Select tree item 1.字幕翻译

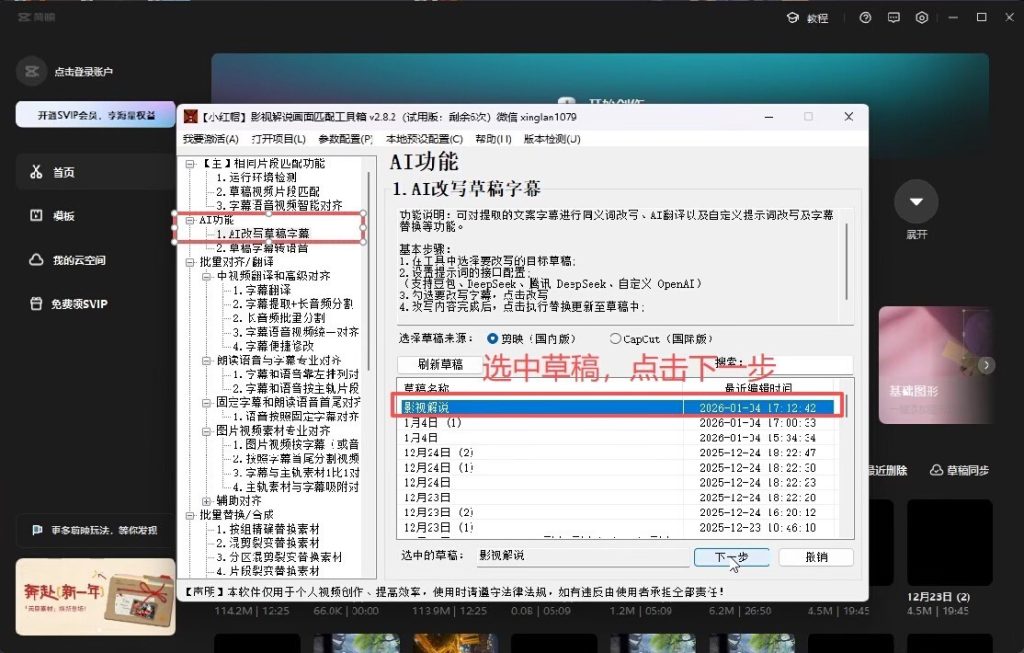click(261, 290)
